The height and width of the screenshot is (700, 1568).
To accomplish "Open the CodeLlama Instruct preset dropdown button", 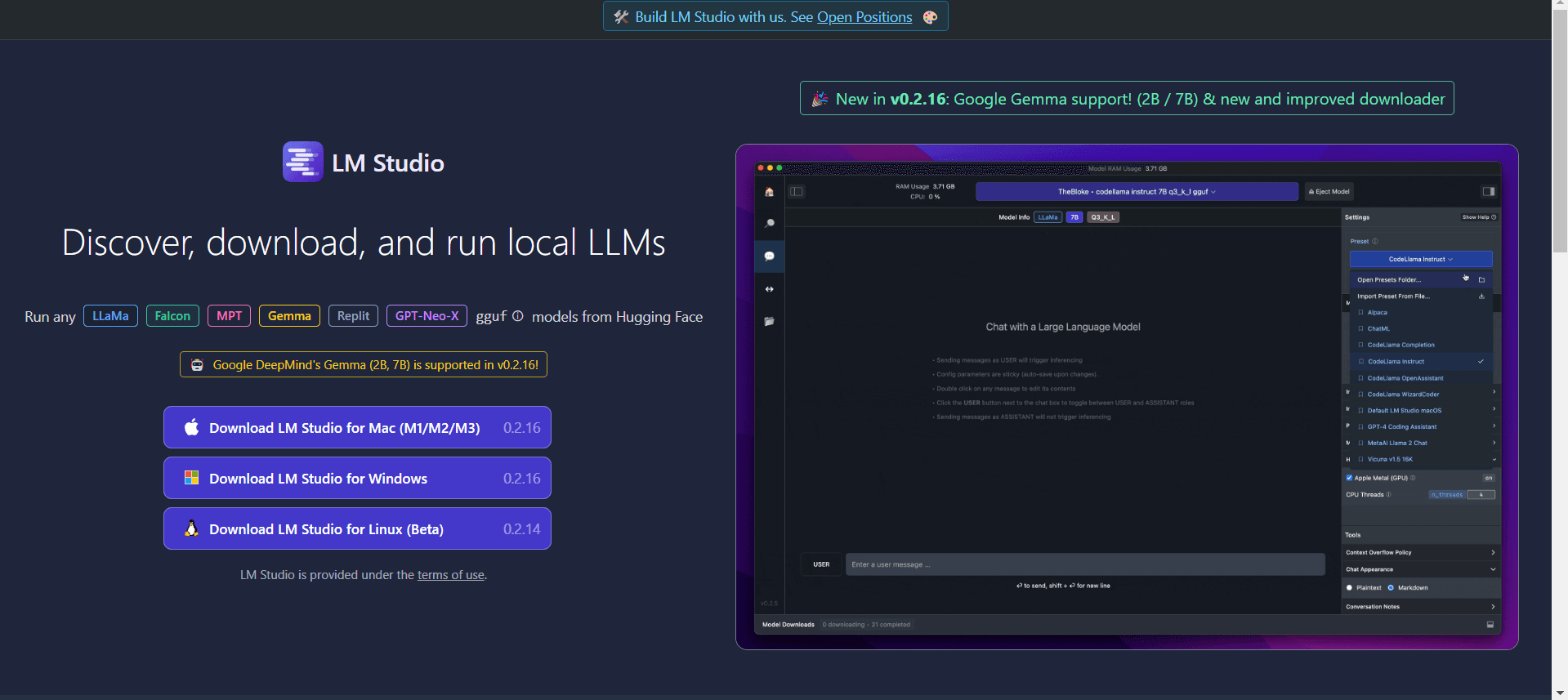I will coord(1421,259).
